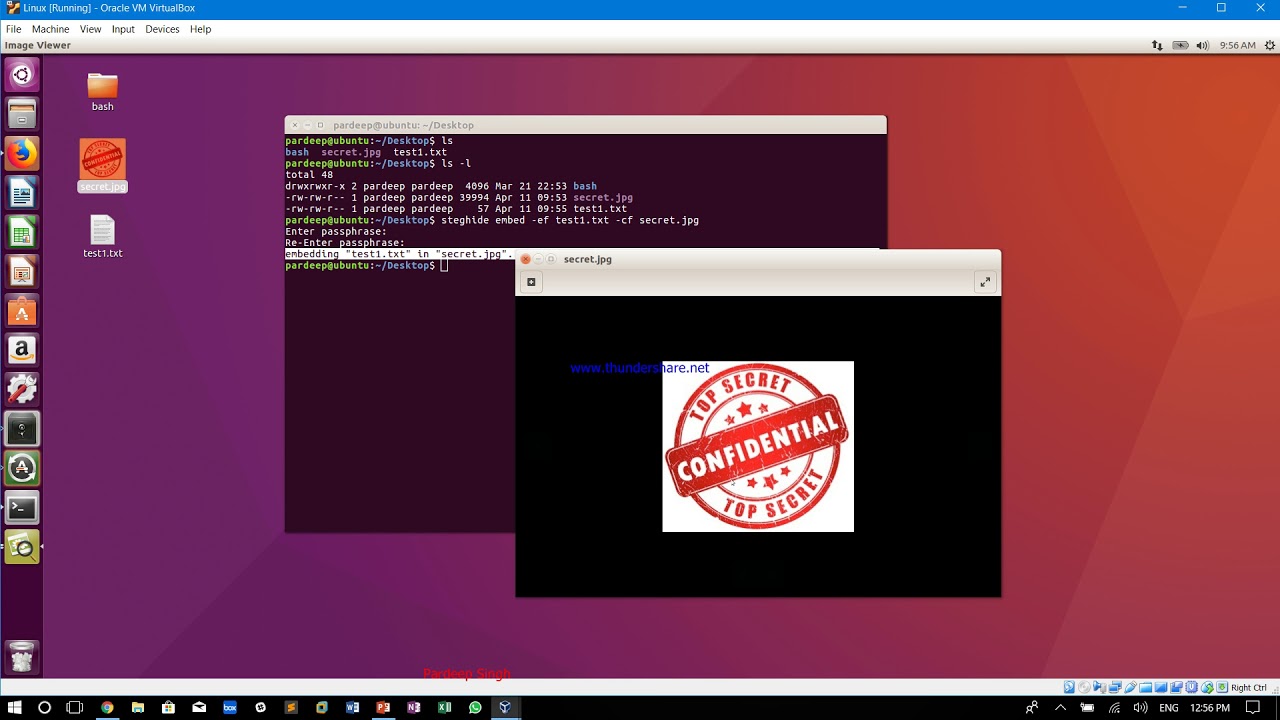
Task: Open VirtualBox File menu
Action: pyautogui.click(x=13, y=29)
